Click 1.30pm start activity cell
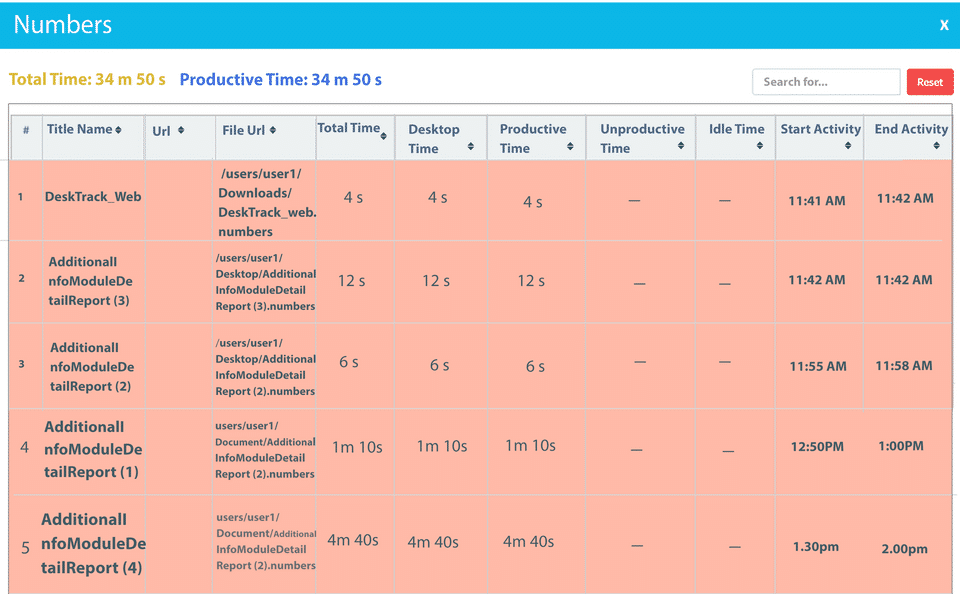The image size is (960, 594). [x=816, y=547]
